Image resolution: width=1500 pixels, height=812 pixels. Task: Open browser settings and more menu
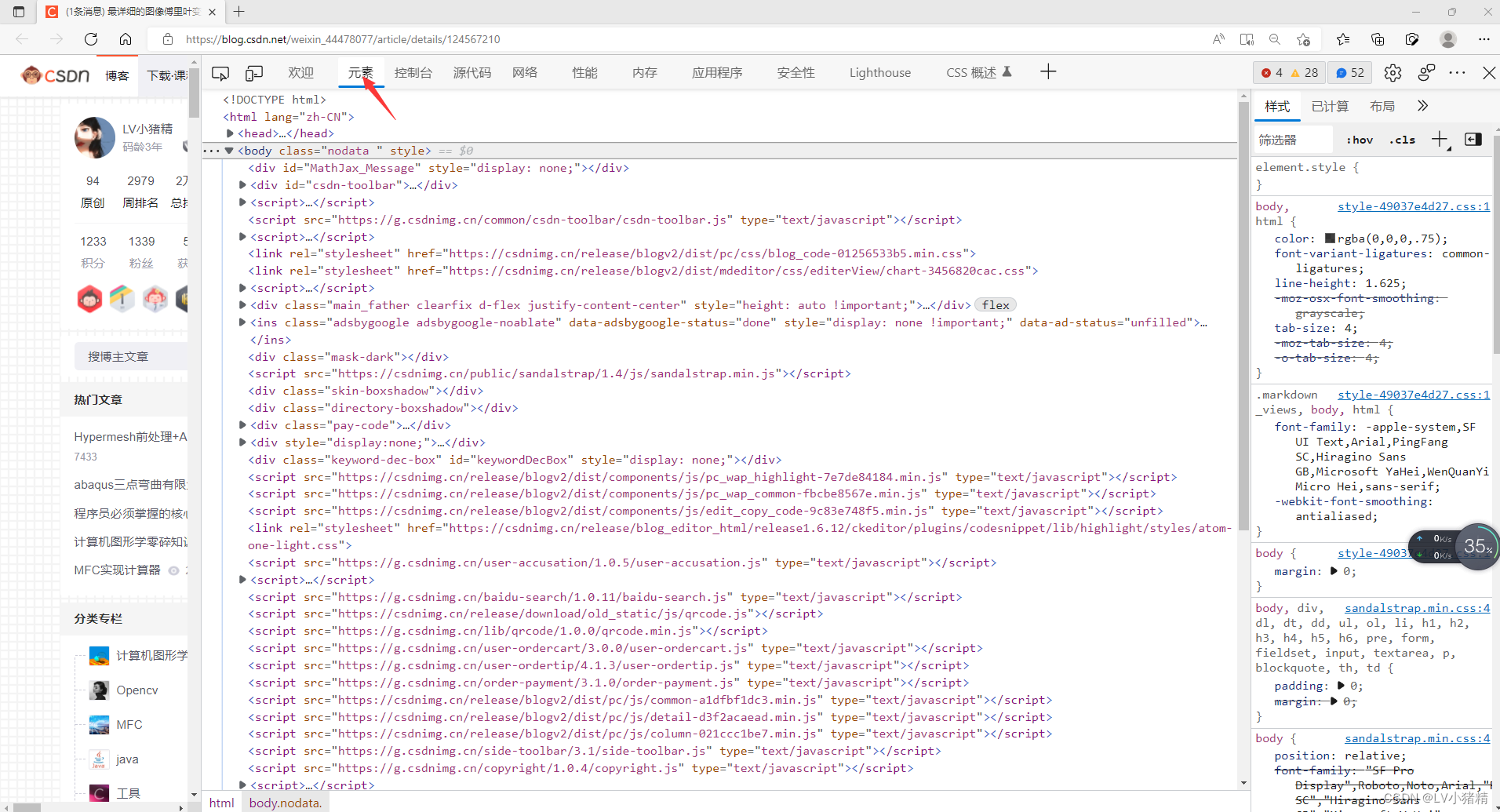(x=1484, y=39)
